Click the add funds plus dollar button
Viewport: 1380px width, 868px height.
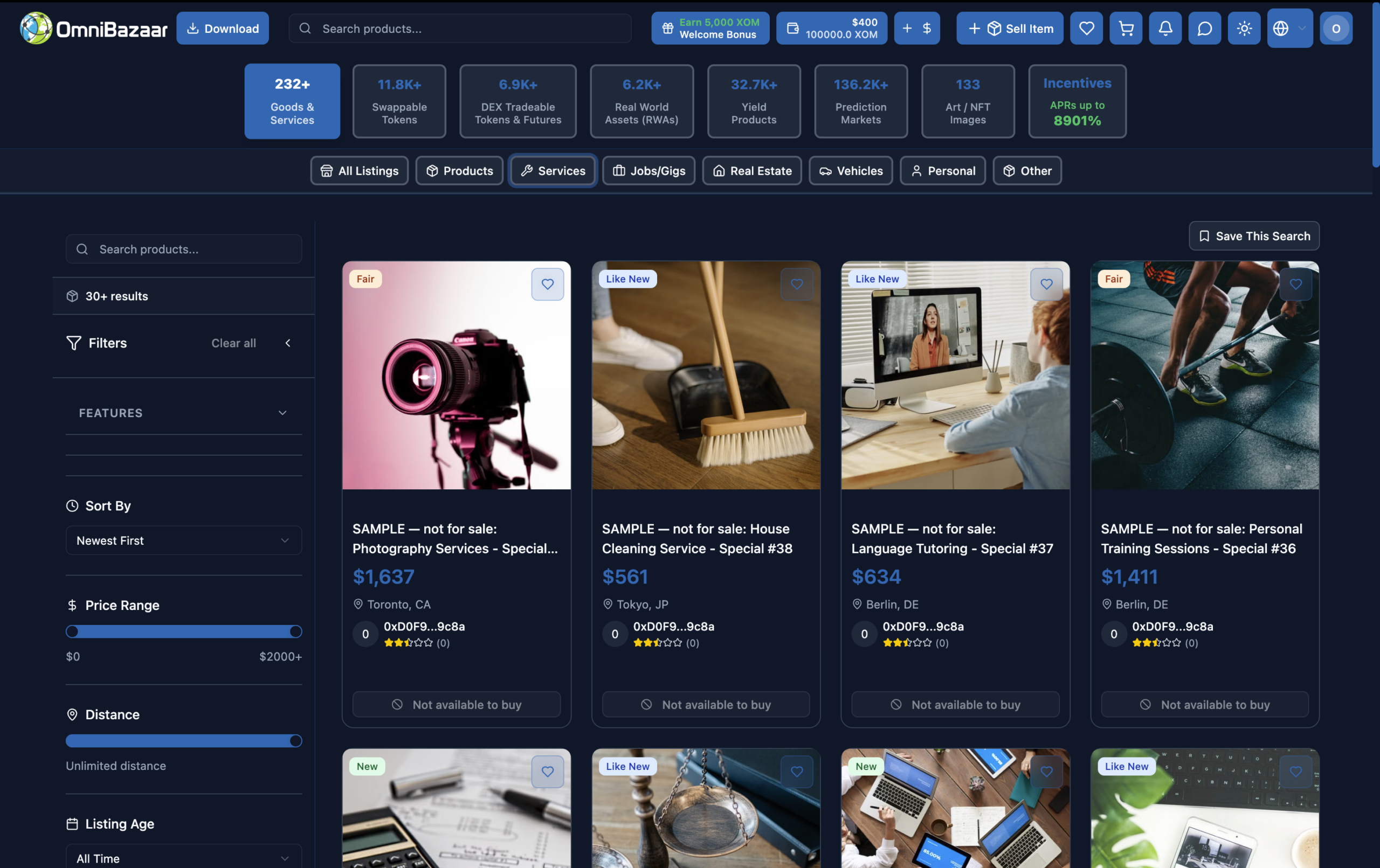916,28
